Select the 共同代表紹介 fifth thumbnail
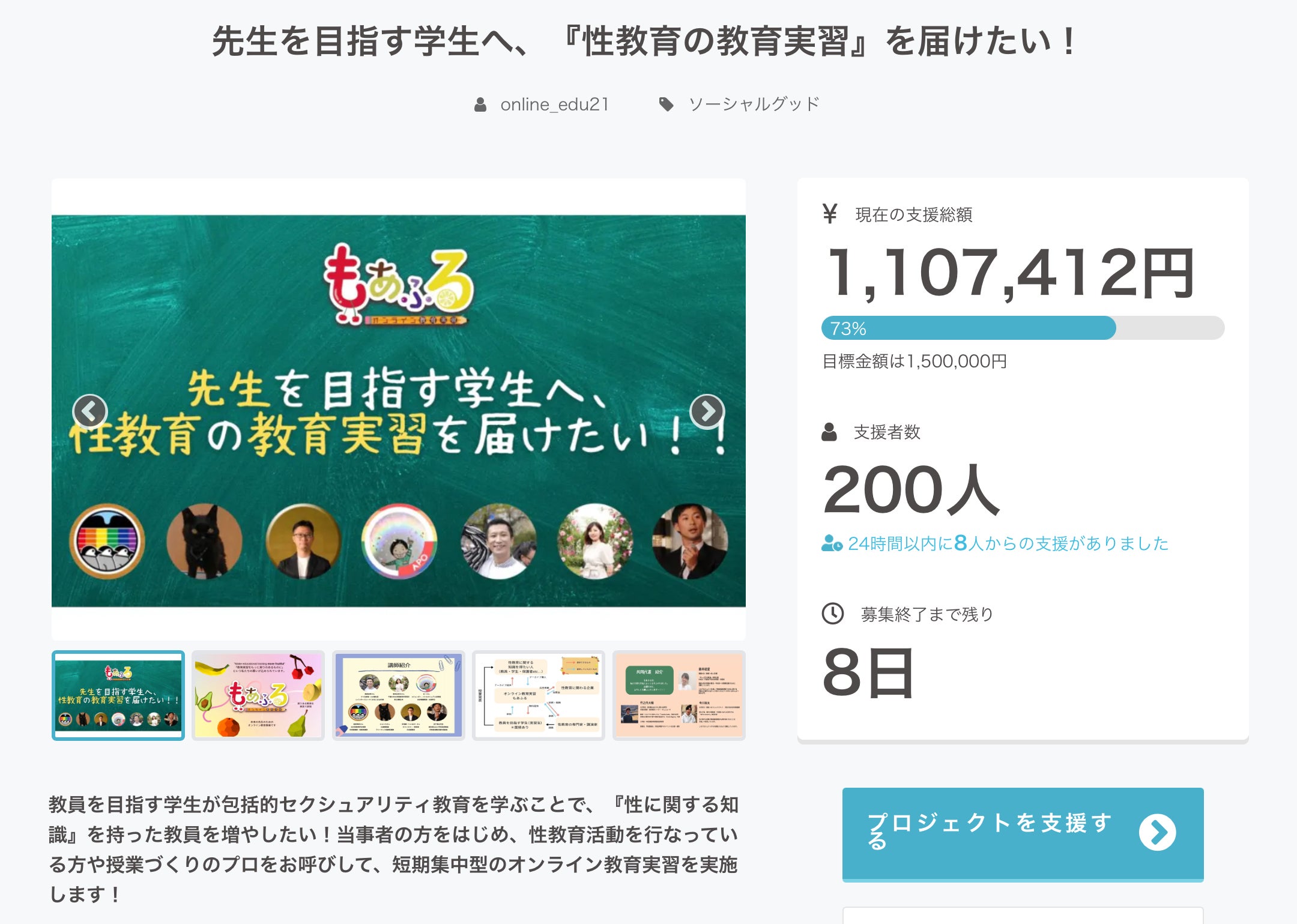This screenshot has height=924, width=1297. pos(679,695)
